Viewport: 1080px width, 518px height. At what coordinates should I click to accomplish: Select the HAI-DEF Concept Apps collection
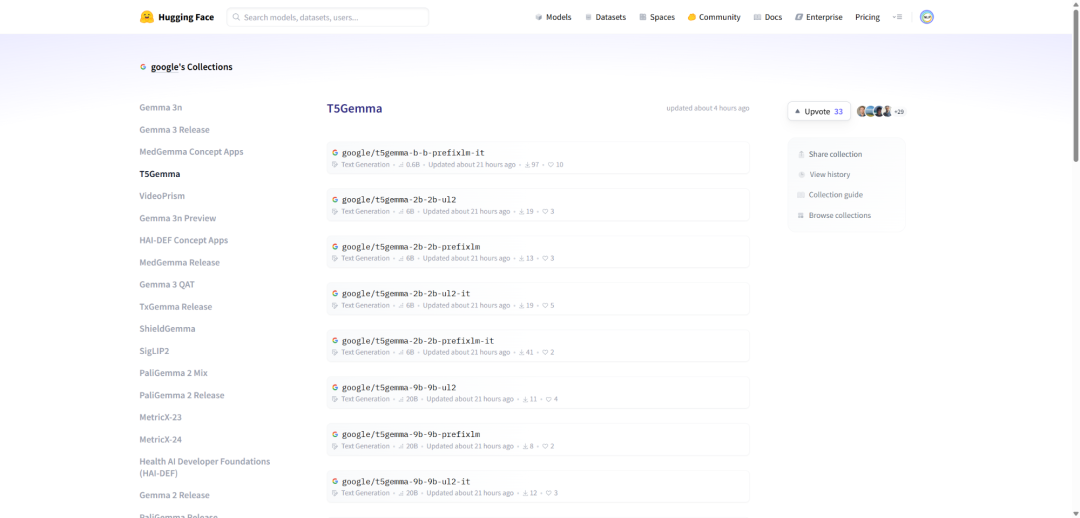[x=183, y=240]
